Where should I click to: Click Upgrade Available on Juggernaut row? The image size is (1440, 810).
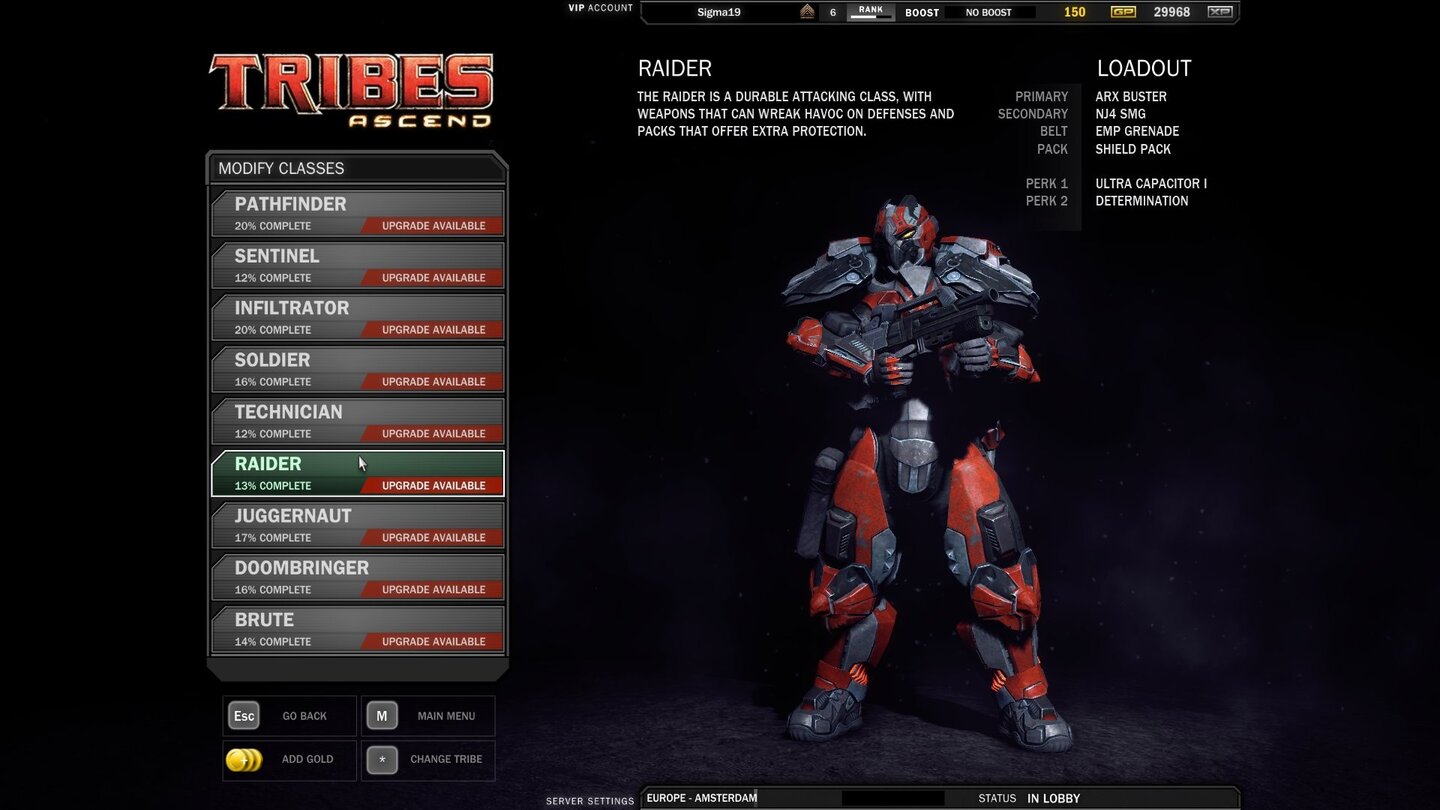[x=433, y=538]
